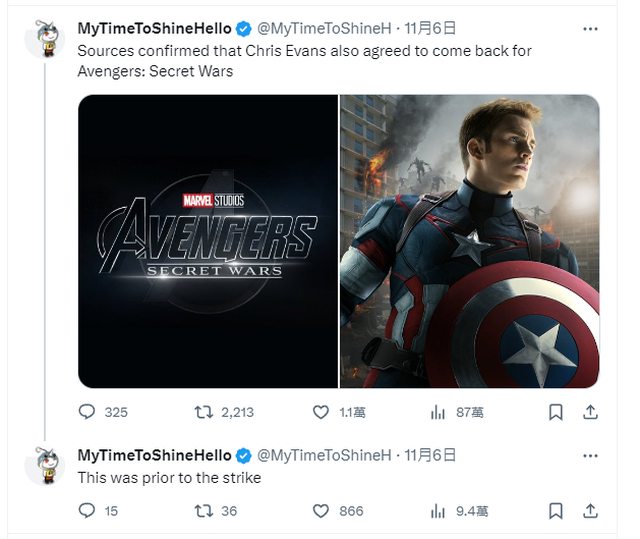
Task: Click the first tweet's profile avatar
Action: (46, 37)
